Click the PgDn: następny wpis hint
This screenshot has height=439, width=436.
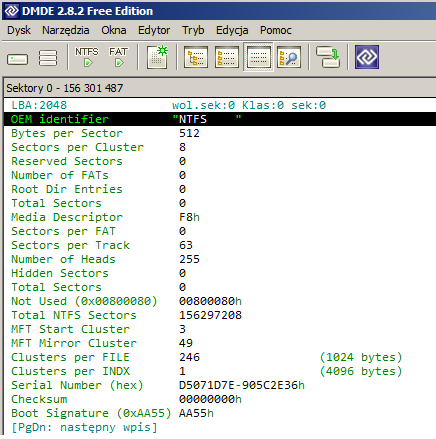coord(84,427)
